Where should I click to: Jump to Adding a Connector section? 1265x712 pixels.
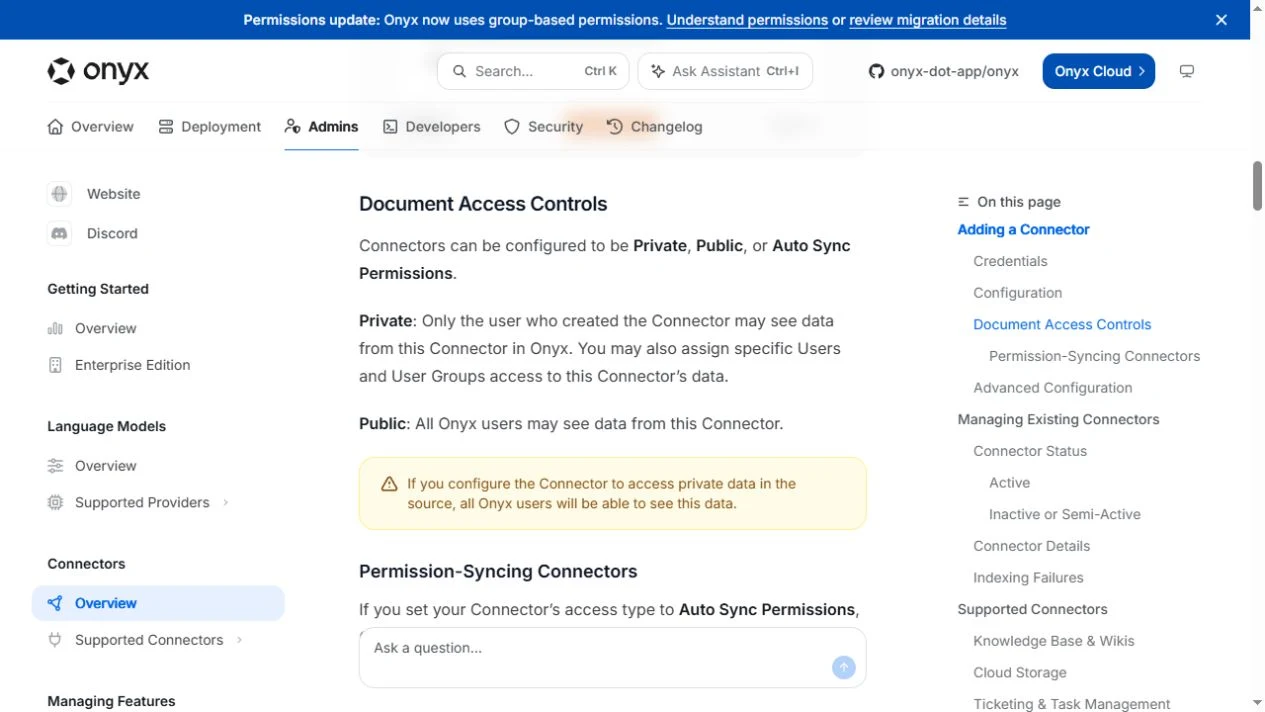coord(1023,229)
